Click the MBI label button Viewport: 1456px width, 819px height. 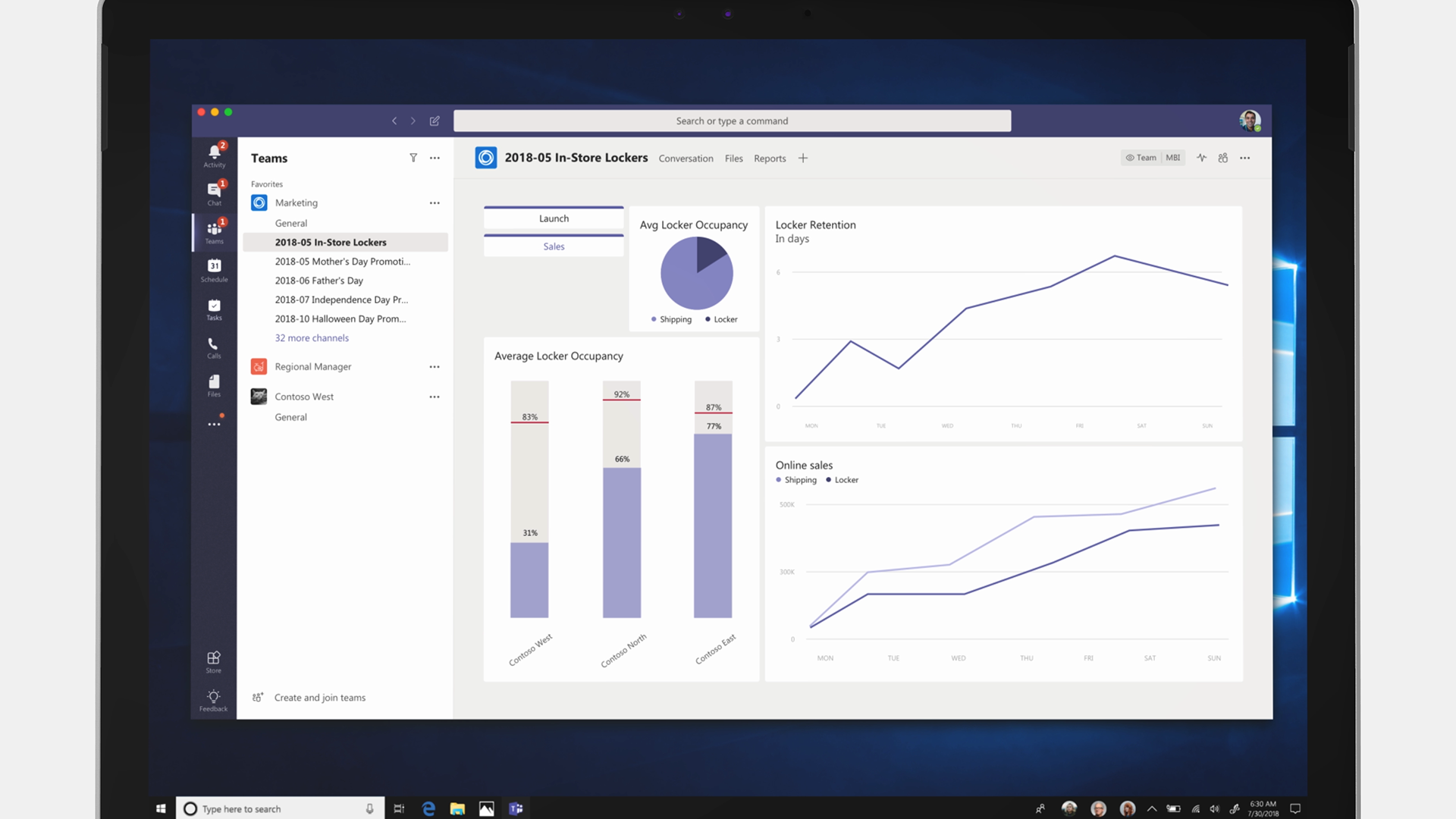(x=1173, y=158)
